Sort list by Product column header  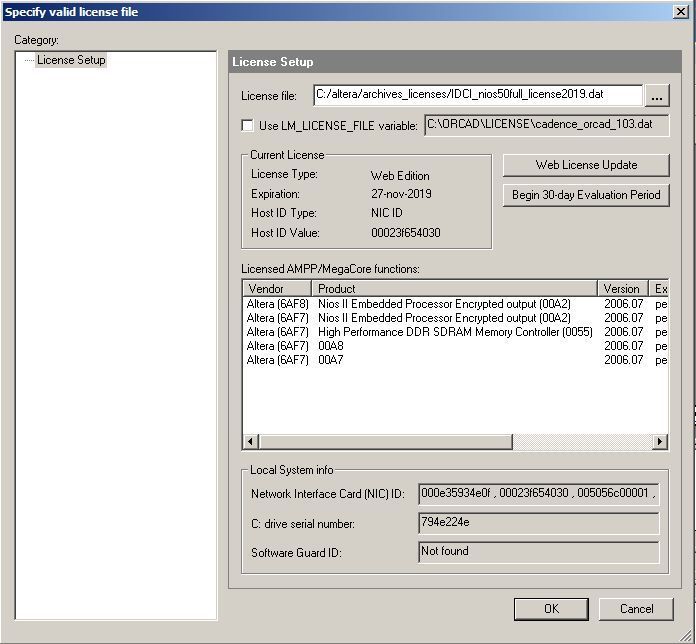coord(454,289)
